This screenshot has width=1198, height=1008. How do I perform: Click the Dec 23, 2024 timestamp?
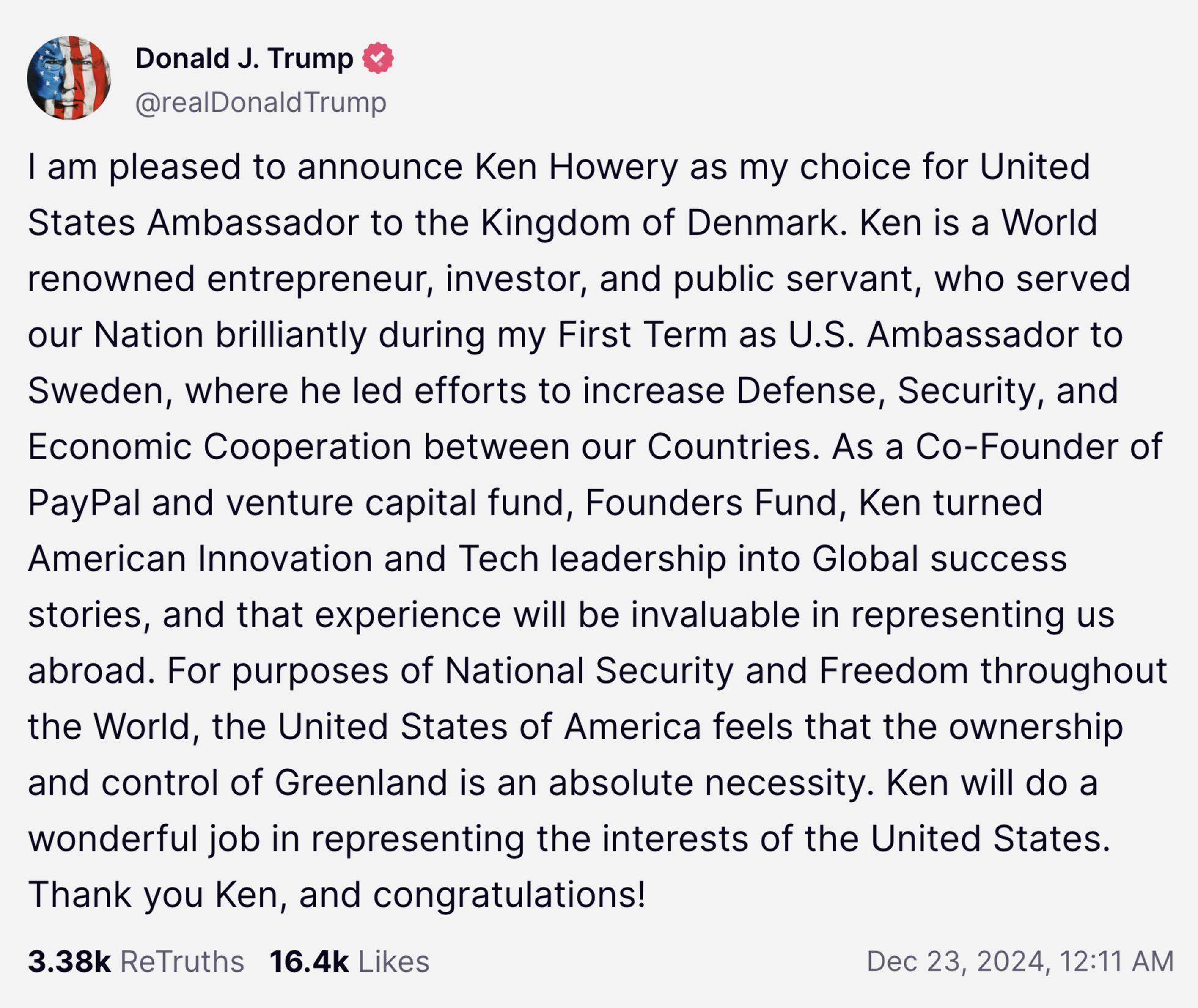[1020, 961]
